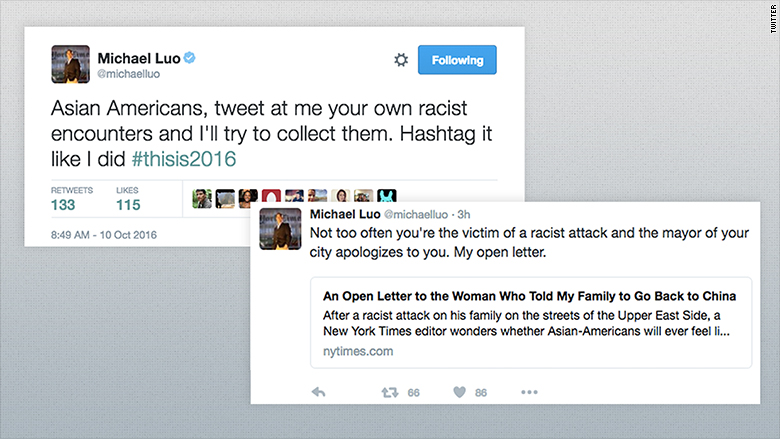Open the Open Letter article headline
The height and width of the screenshot is (439, 780).
click(x=529, y=296)
